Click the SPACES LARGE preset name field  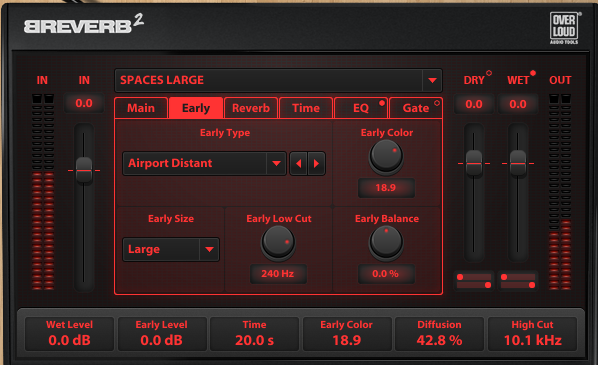point(268,80)
